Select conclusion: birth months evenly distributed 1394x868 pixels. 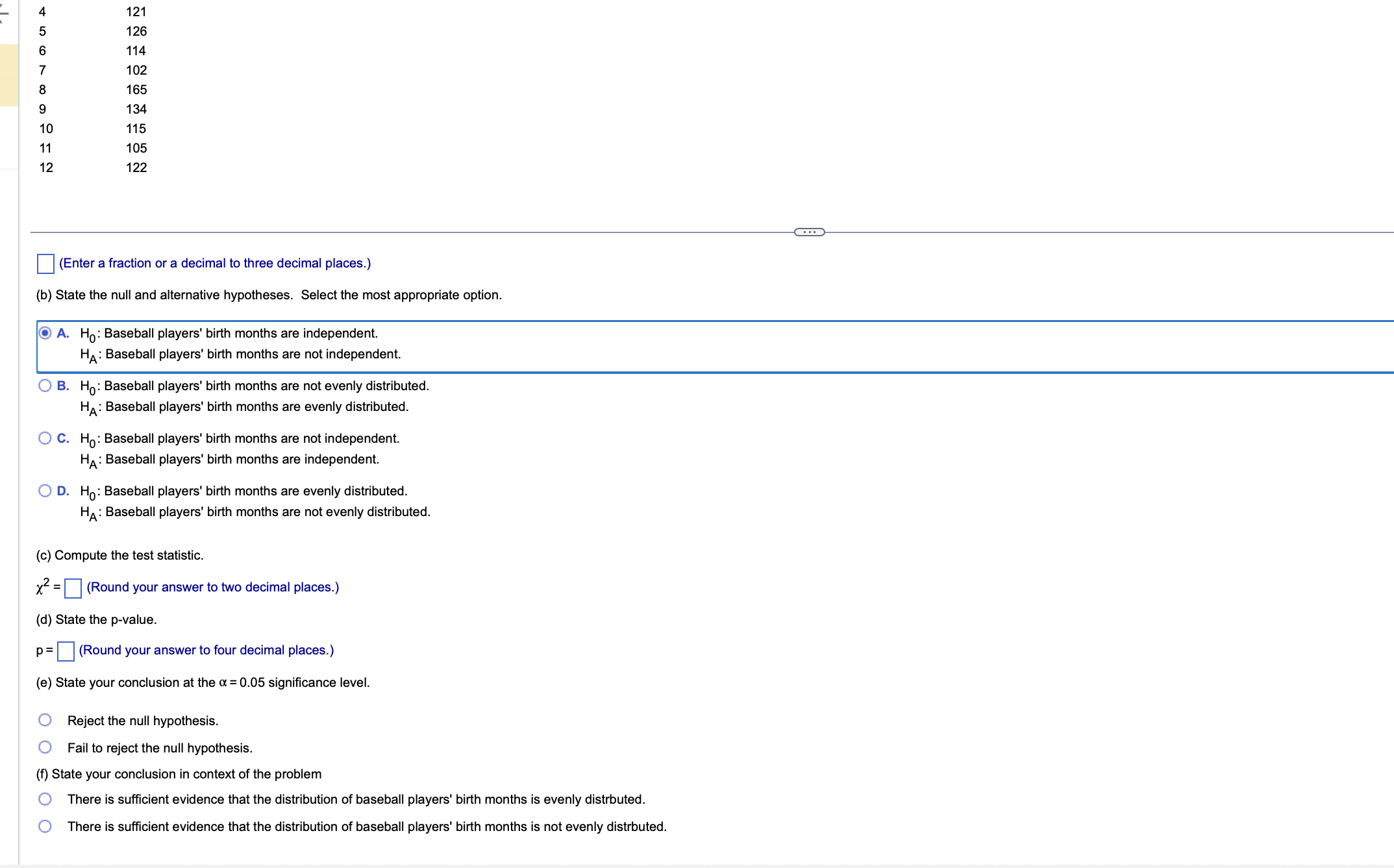coord(45,799)
